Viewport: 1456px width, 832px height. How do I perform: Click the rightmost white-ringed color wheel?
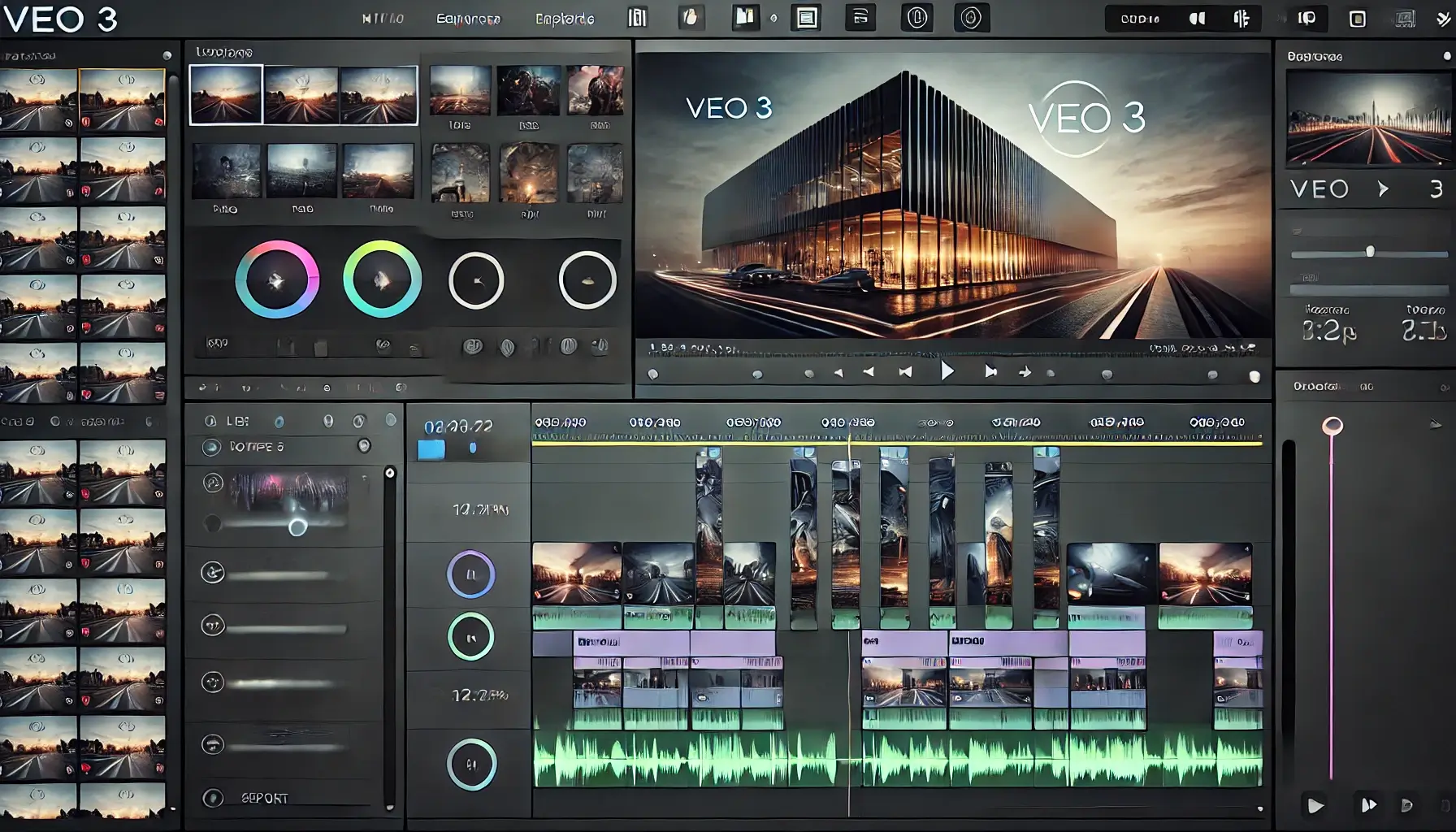pos(587,280)
